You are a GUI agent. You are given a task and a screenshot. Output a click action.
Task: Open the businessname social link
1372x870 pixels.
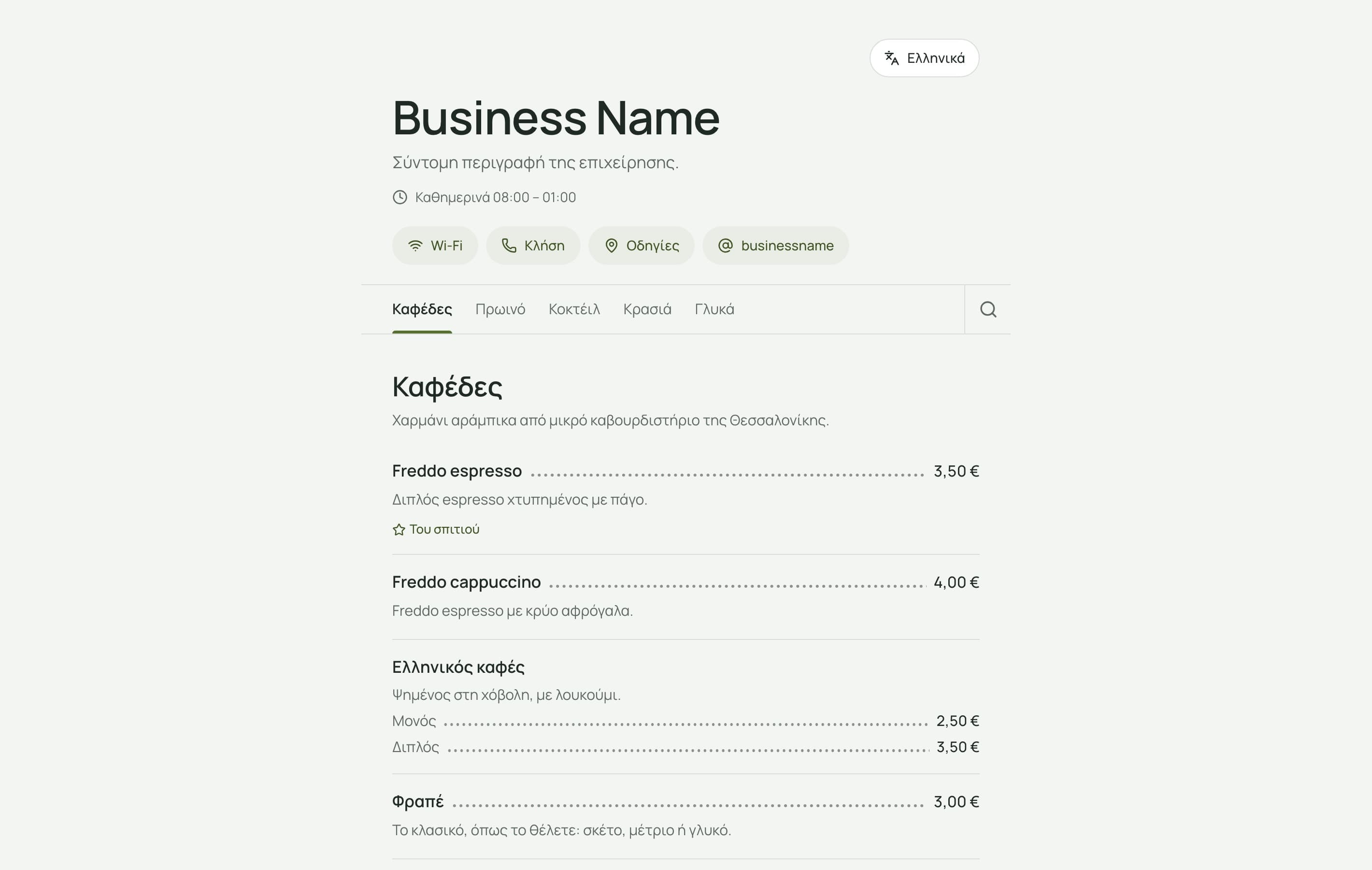[776, 246]
